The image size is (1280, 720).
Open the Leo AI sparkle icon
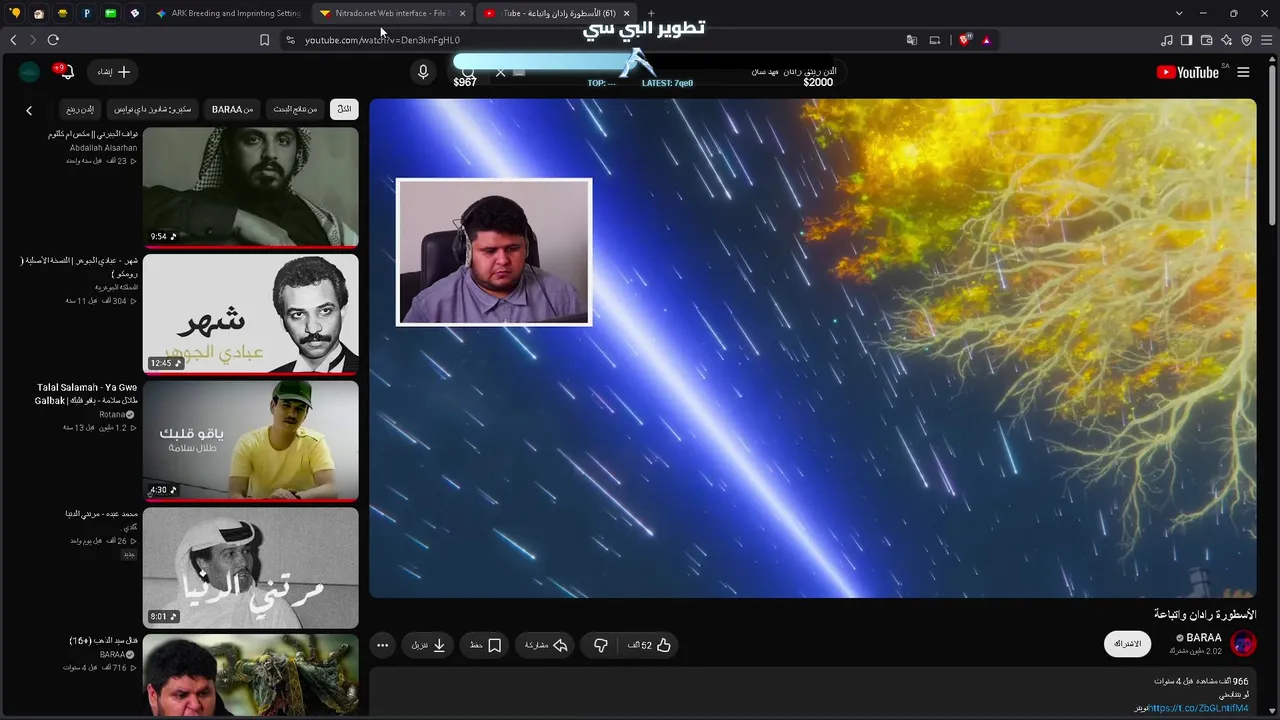[1226, 40]
